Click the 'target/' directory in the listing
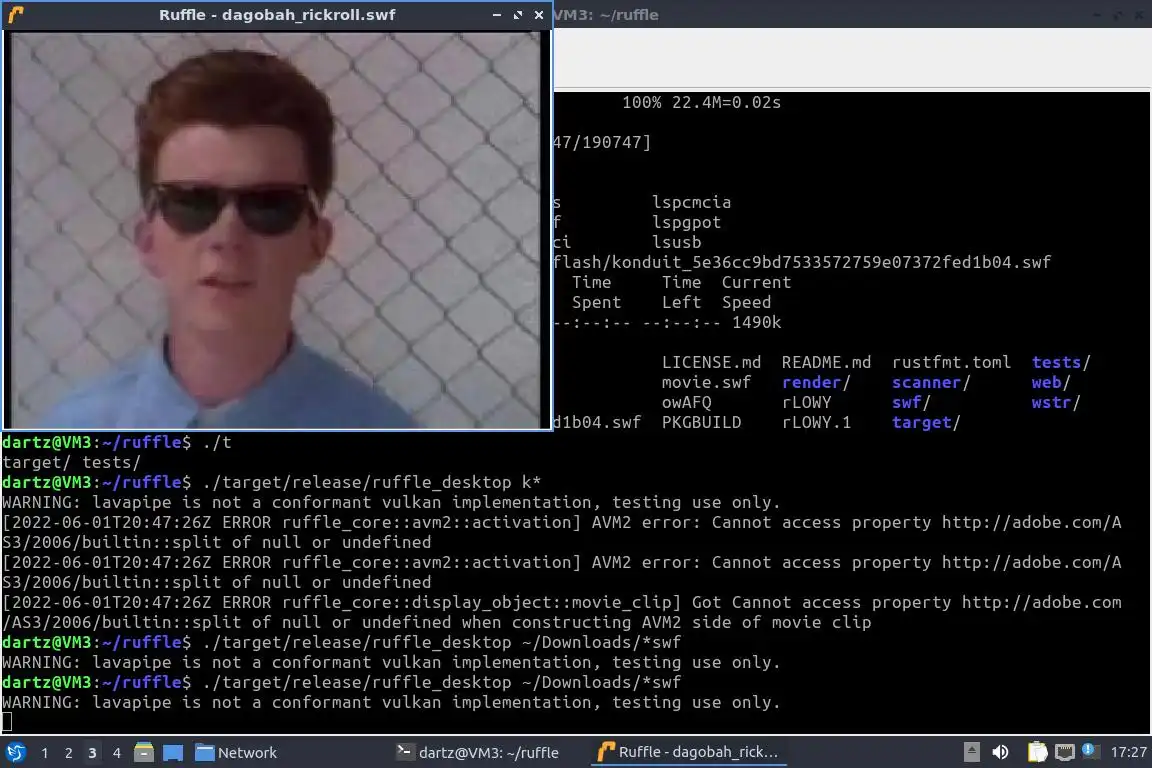 click(x=926, y=423)
